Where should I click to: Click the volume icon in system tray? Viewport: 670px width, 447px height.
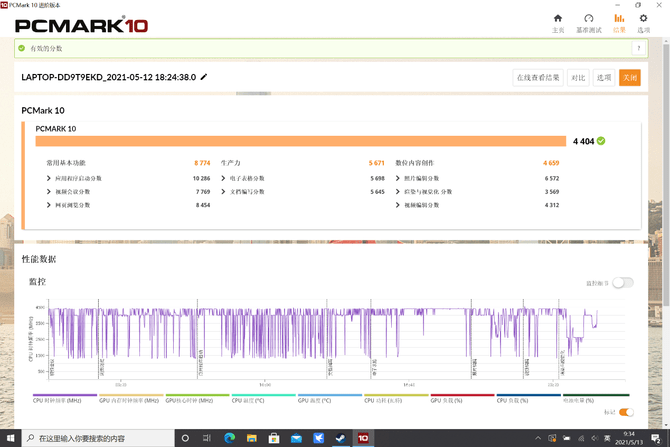[x=594, y=438]
